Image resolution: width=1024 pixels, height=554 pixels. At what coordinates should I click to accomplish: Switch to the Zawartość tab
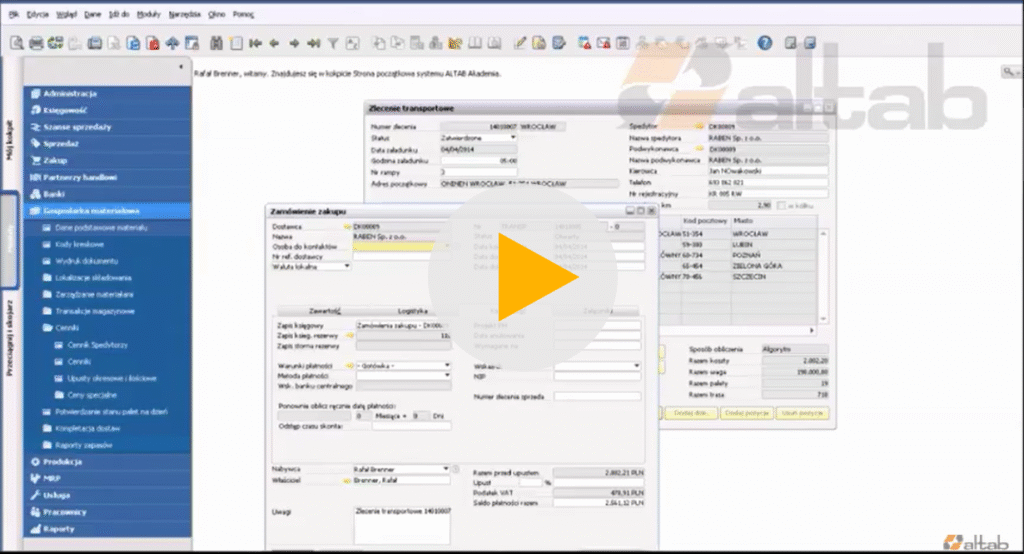pos(324,311)
